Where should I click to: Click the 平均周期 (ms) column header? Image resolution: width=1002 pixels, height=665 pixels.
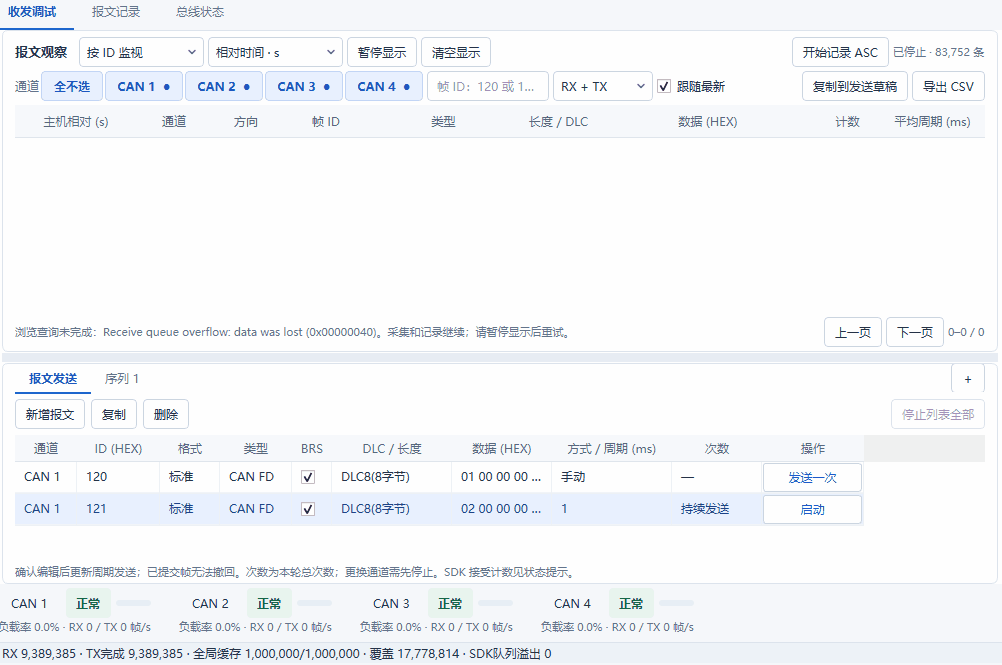tap(932, 121)
